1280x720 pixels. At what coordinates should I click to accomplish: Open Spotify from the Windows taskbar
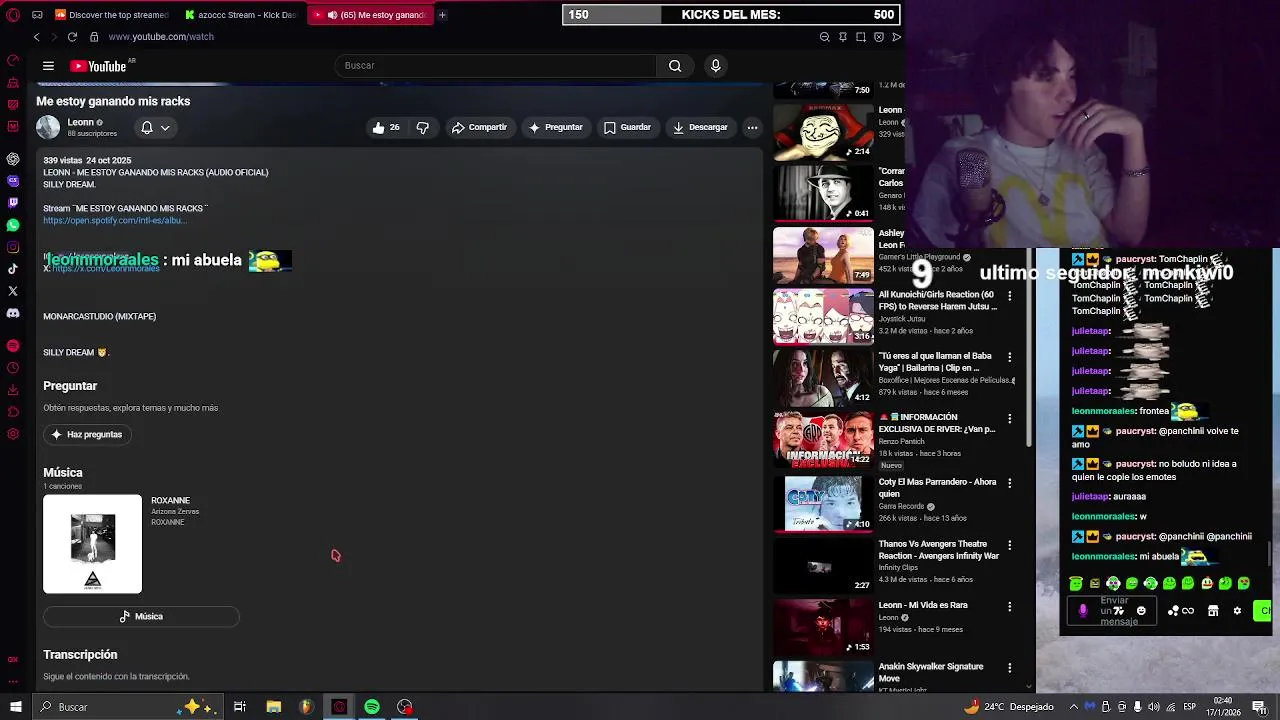coord(372,707)
